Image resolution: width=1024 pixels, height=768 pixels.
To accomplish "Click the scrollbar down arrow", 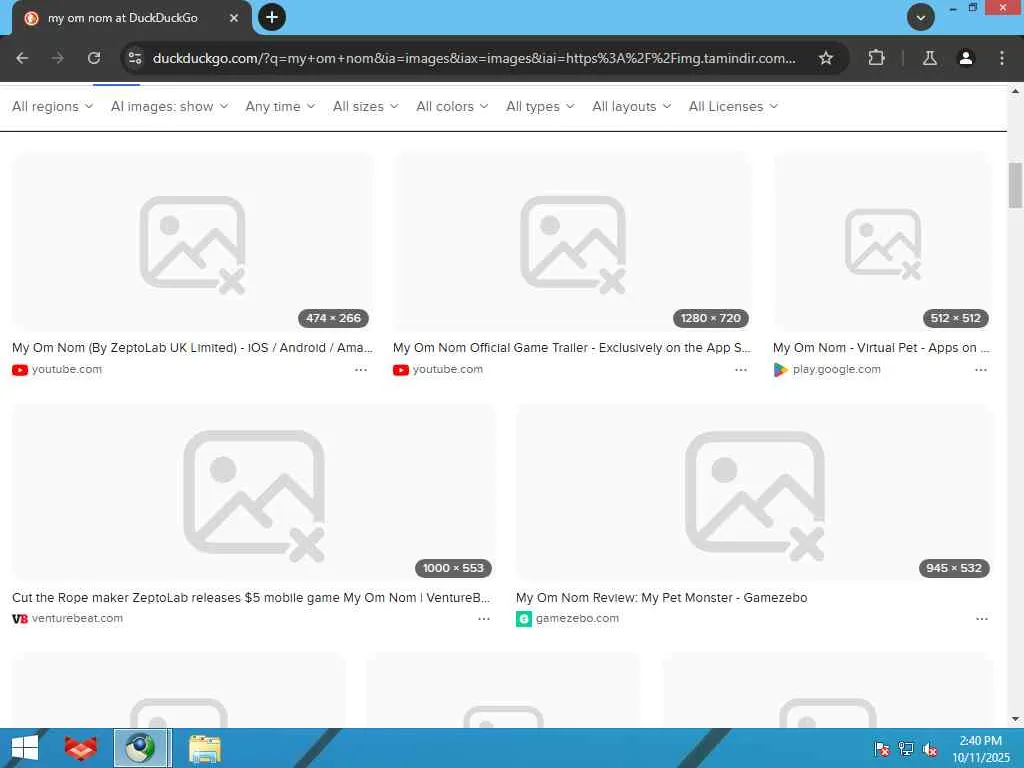I will (1015, 719).
